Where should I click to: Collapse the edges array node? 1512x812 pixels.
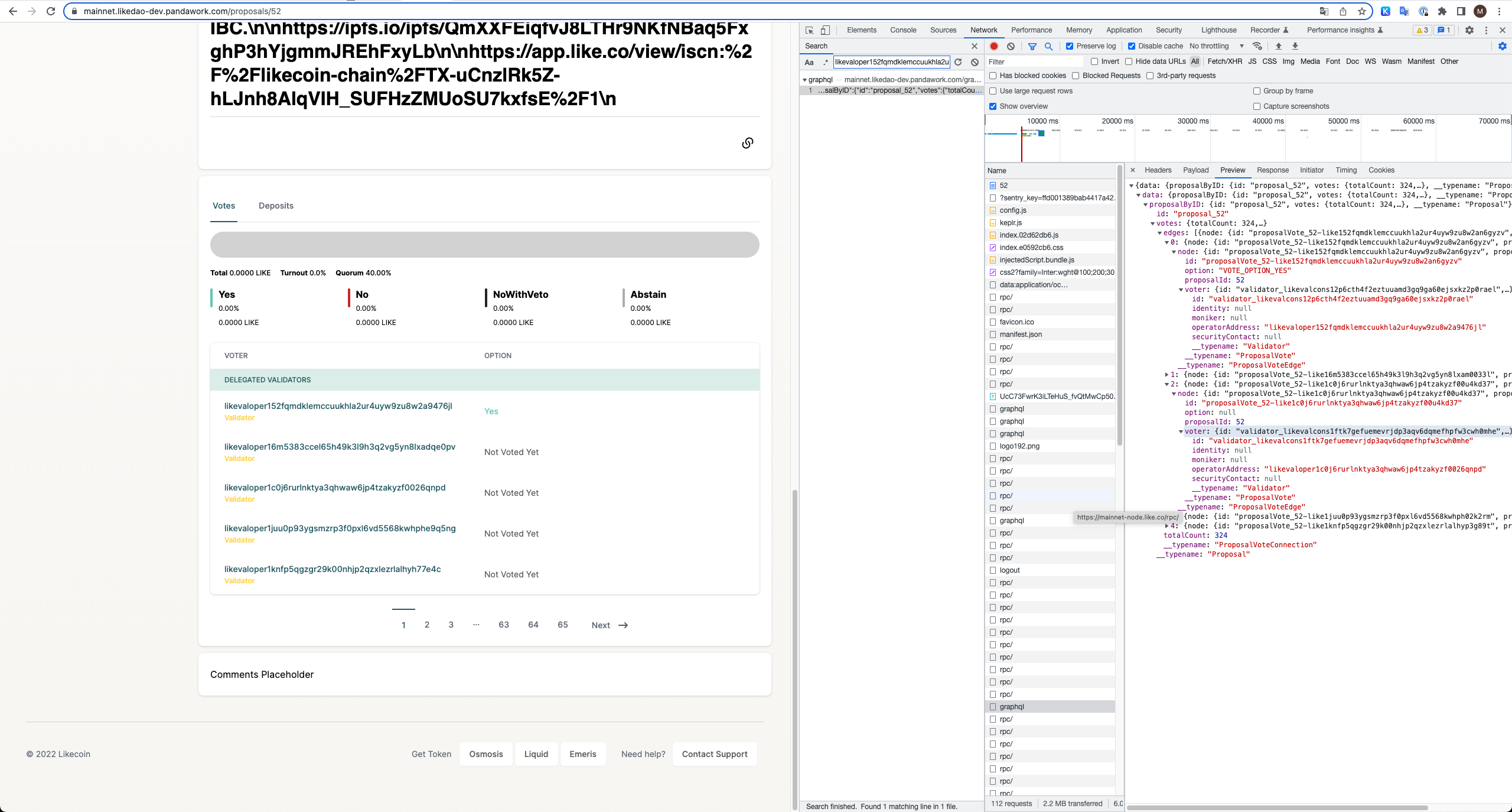click(x=1159, y=233)
